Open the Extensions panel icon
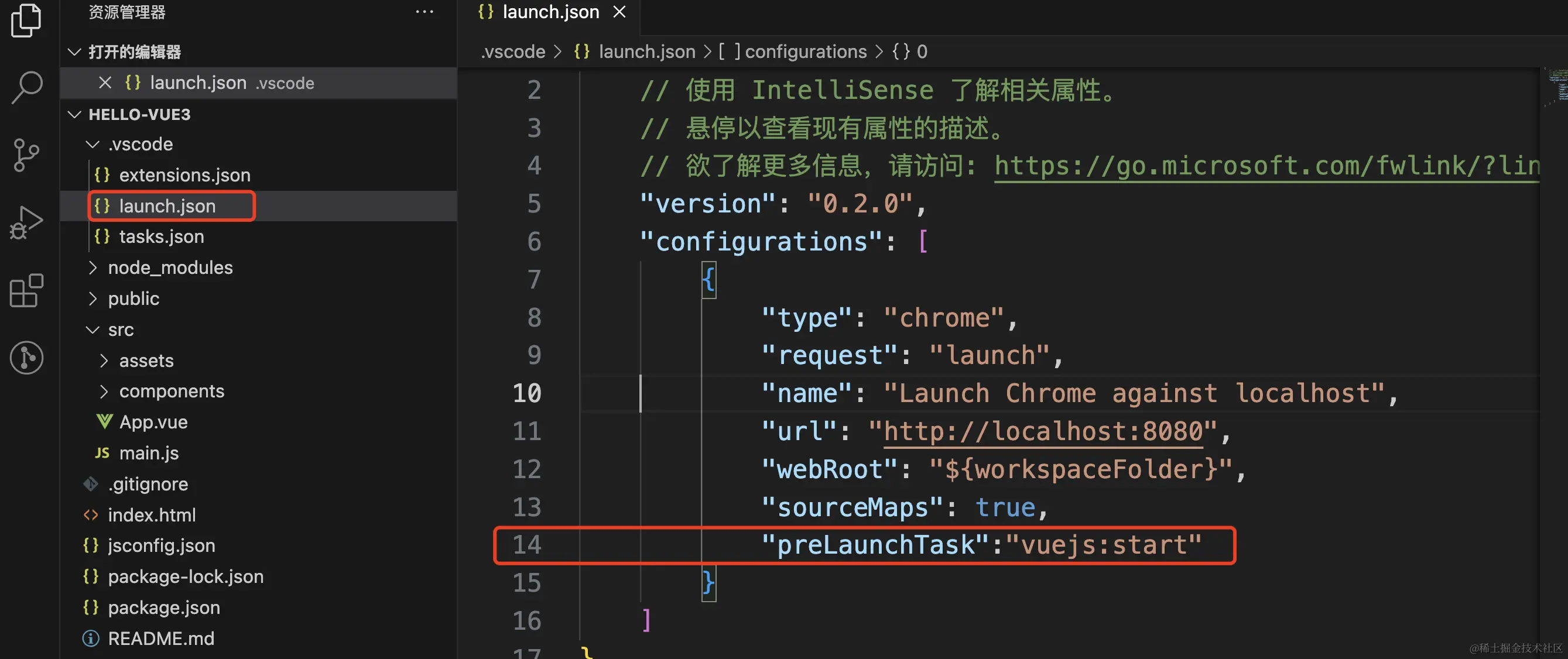1568x659 pixels. (26, 291)
